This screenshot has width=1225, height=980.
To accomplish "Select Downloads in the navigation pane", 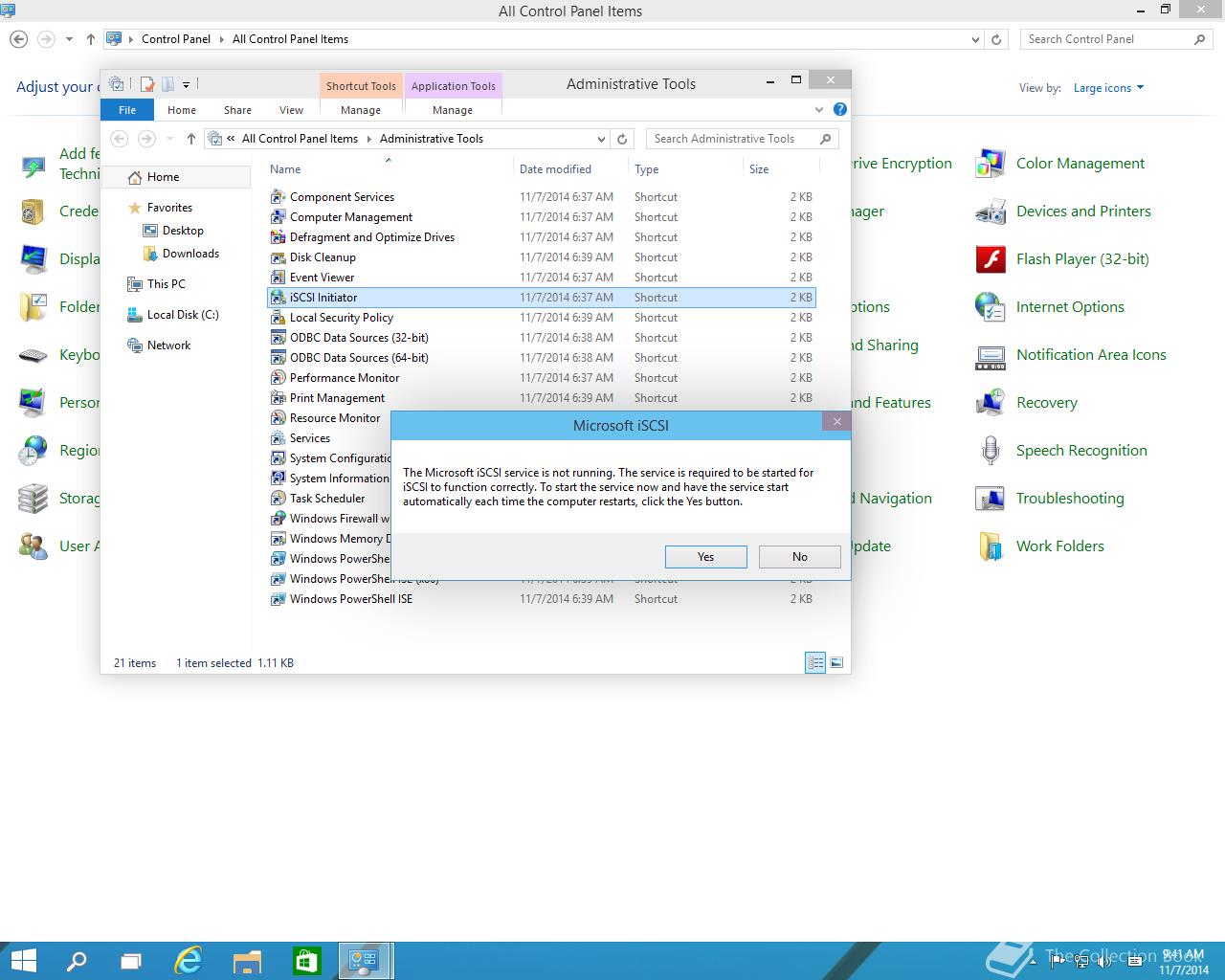I will click(x=182, y=254).
